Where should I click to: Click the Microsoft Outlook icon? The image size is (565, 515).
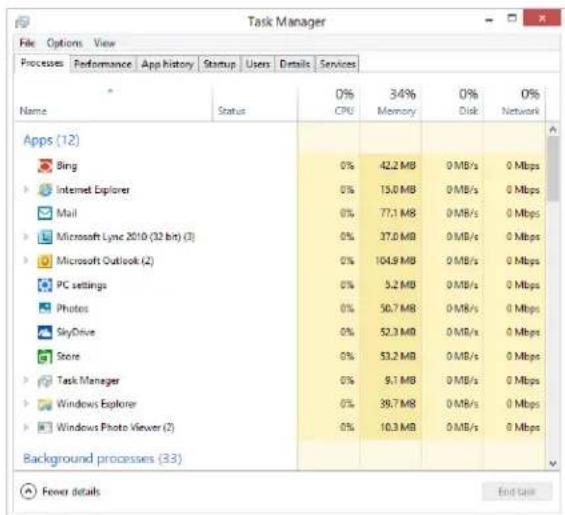point(45,261)
